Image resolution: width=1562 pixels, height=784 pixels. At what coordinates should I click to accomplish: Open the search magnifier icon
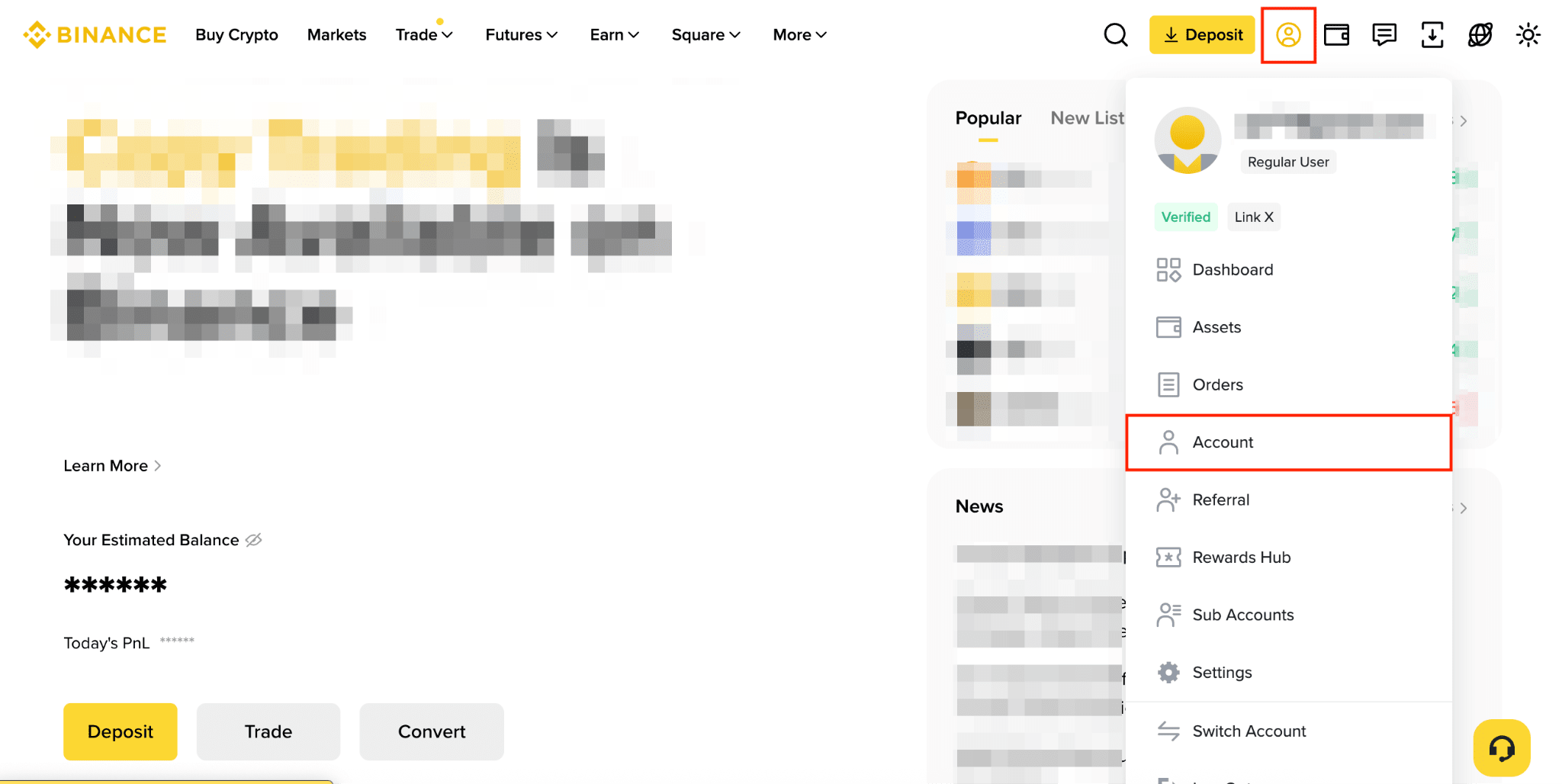(1115, 35)
